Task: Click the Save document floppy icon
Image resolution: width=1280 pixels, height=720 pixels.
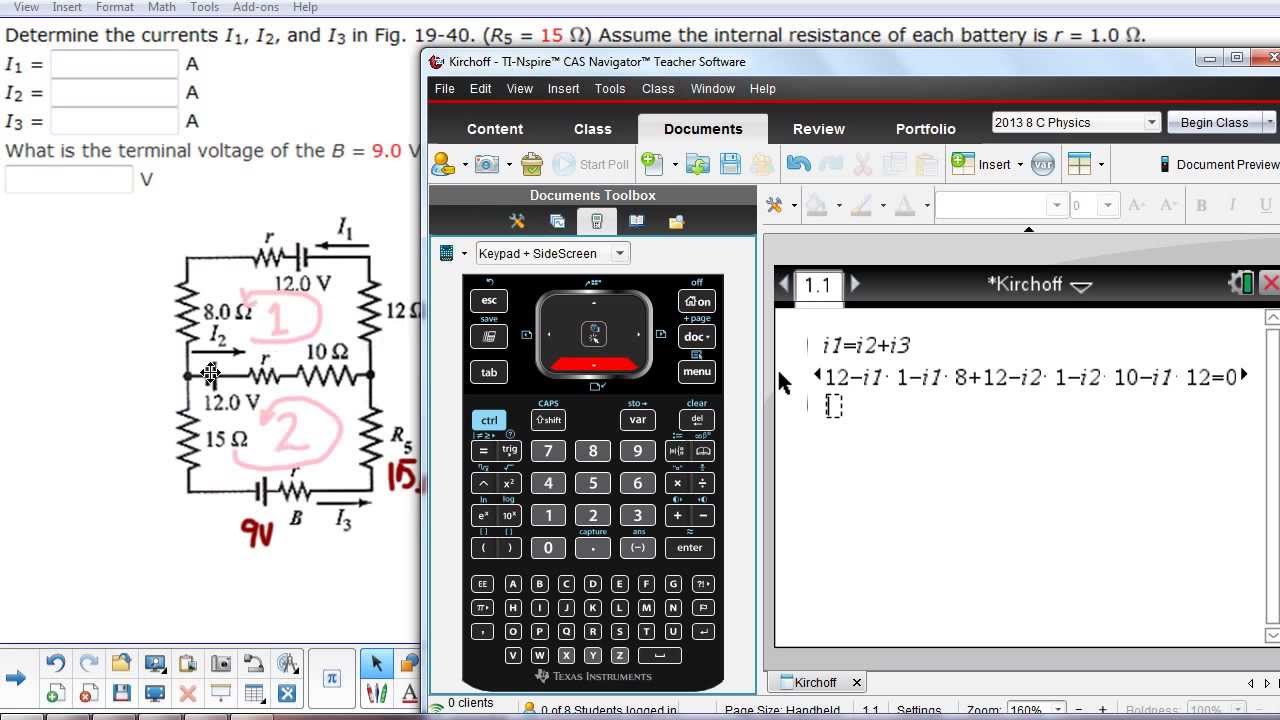Action: [730, 164]
